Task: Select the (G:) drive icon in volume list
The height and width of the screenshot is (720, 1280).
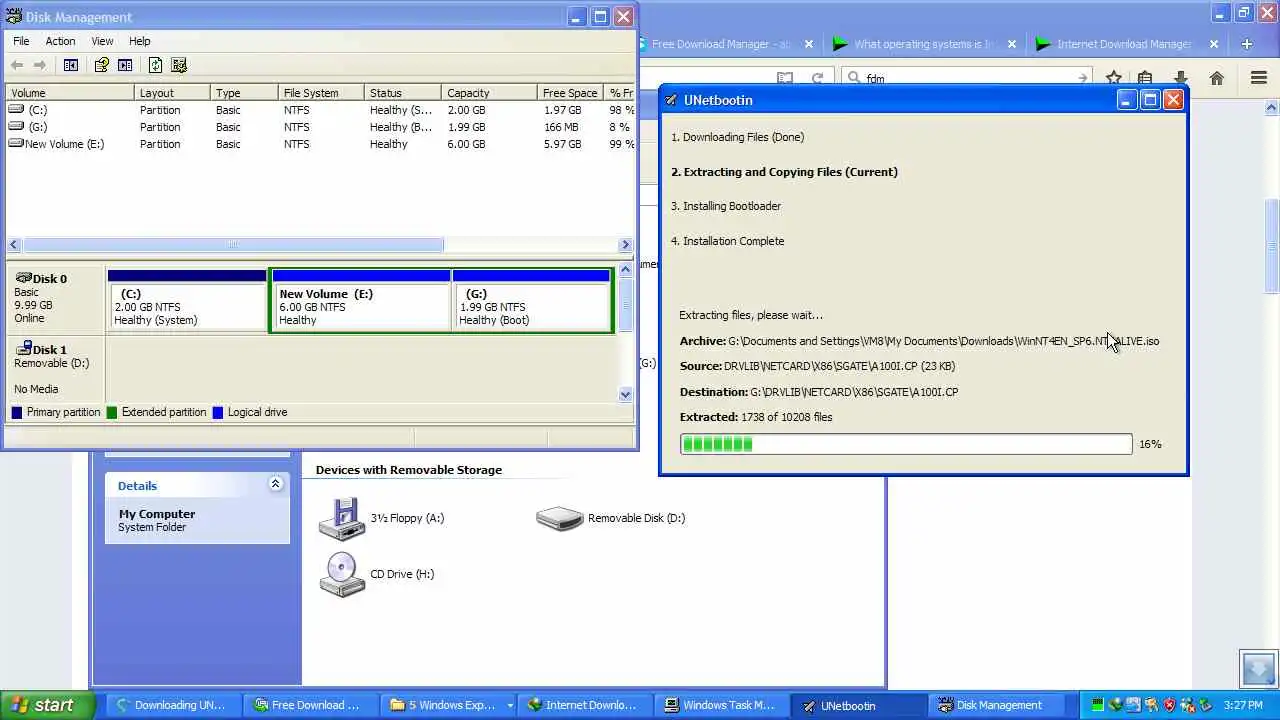Action: [16, 127]
